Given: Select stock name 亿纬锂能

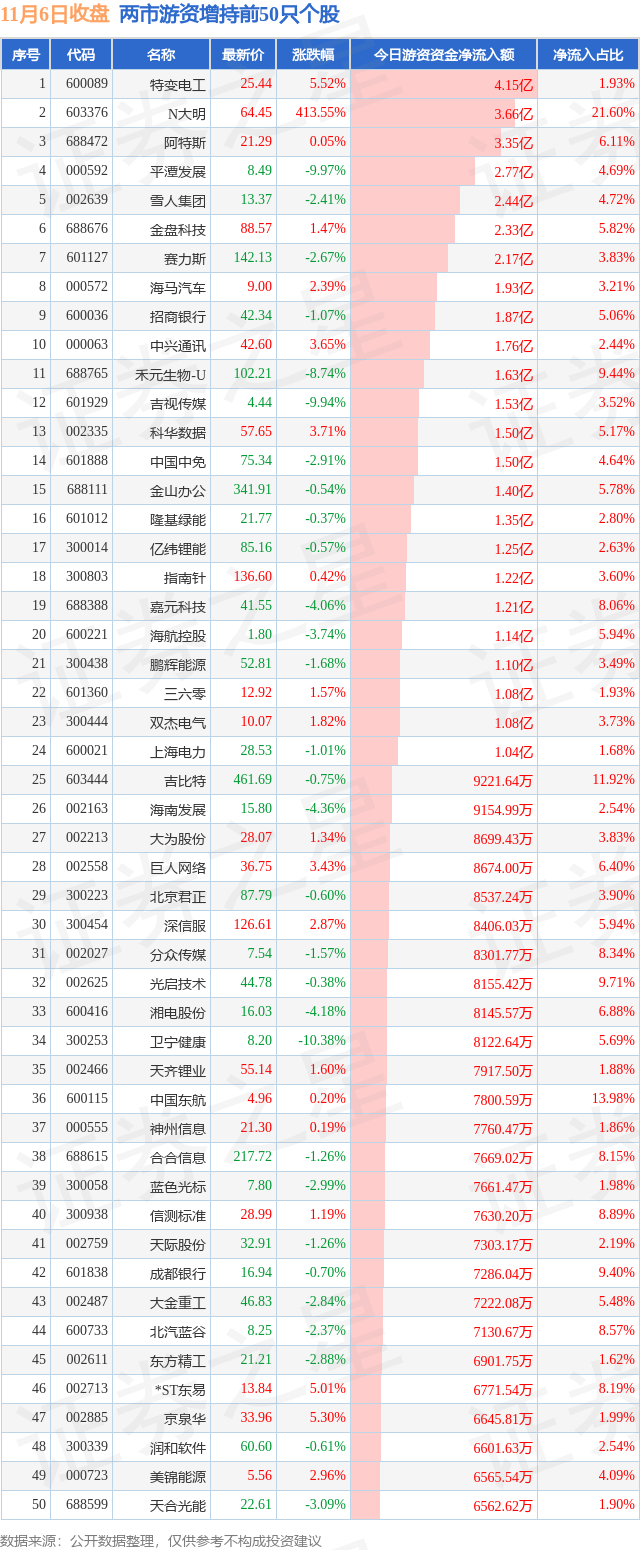Looking at the screenshot, I should 178,549.
